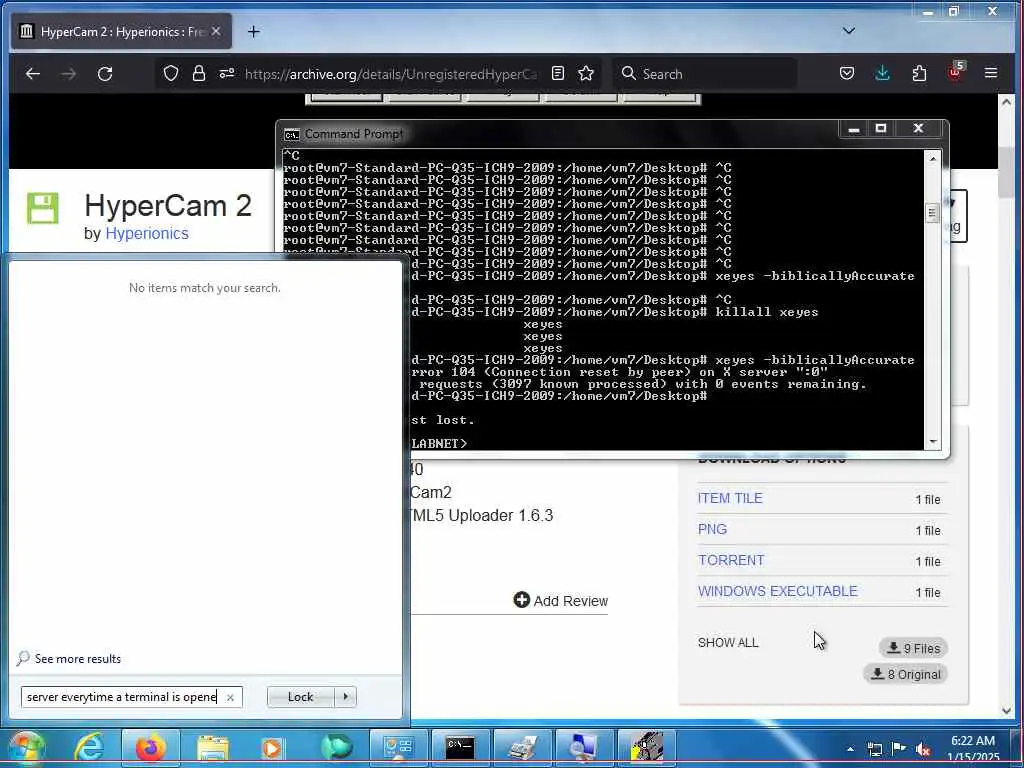Click SHOW ALL download options
1024x768 pixels.
728,643
